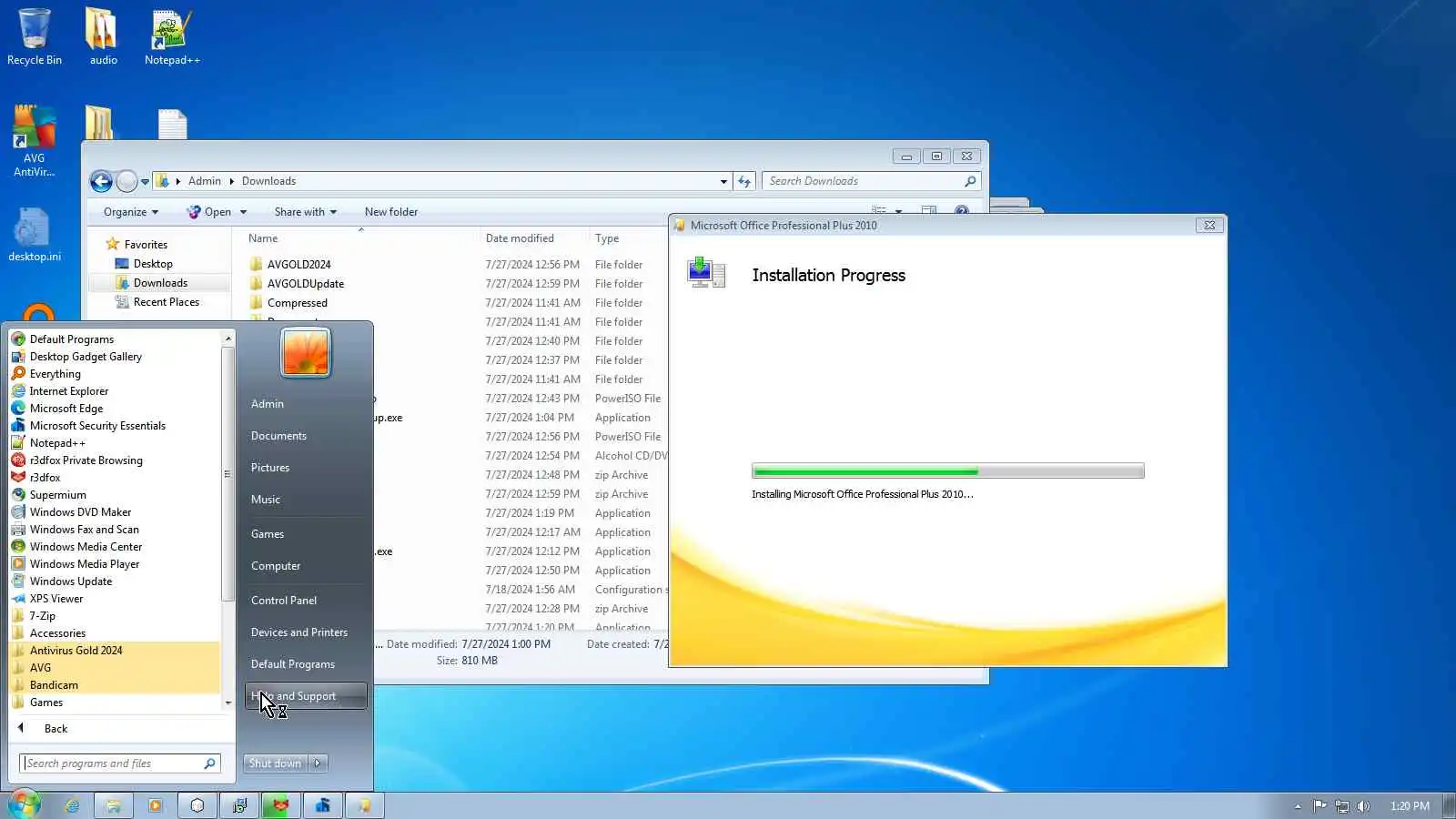Expand the address bar history dropdown
1456x819 pixels.
point(723,181)
